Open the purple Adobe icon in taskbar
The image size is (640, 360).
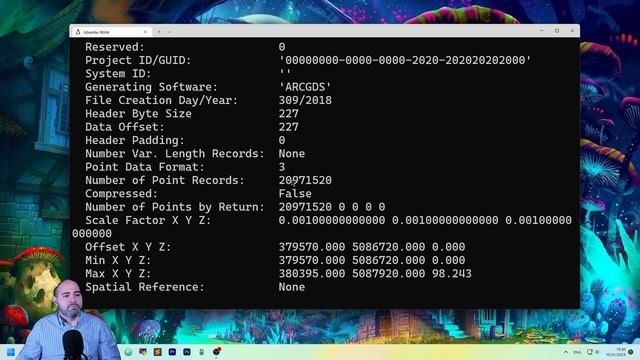pyautogui.click(x=172, y=352)
